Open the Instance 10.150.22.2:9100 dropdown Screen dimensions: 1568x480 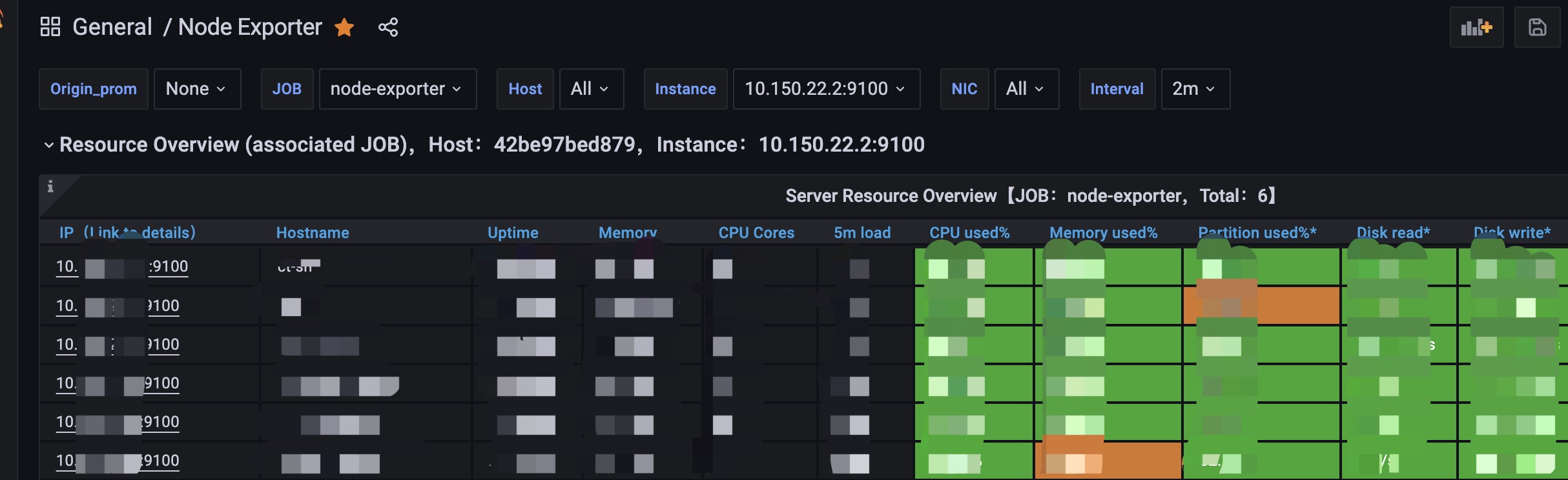click(826, 89)
